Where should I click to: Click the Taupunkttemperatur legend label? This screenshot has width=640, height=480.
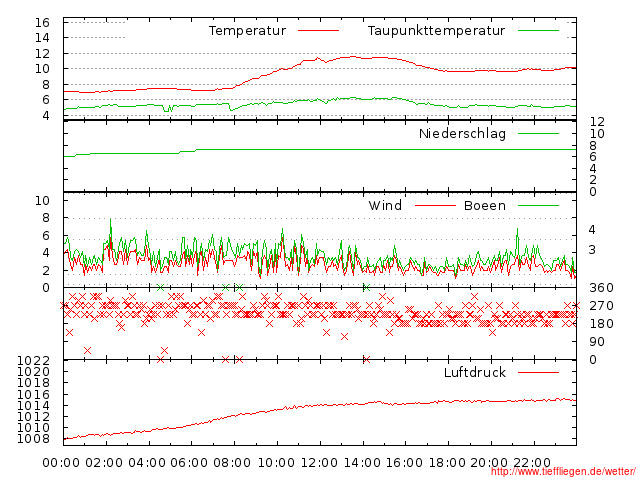click(436, 31)
